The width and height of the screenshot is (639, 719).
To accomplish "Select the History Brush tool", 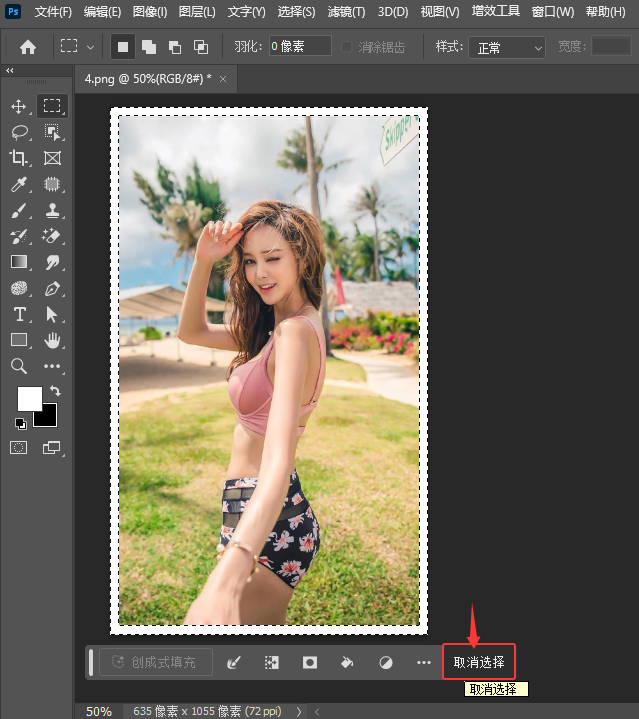I will coord(18,236).
